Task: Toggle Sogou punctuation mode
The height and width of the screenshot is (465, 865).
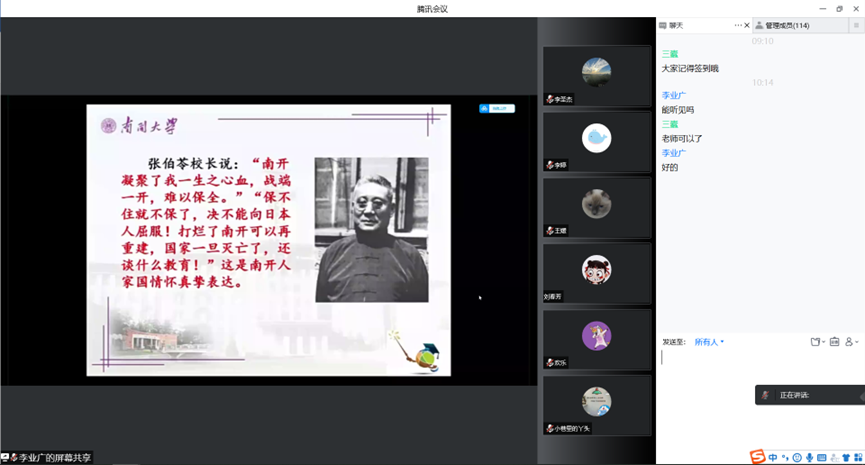Action: point(785,457)
